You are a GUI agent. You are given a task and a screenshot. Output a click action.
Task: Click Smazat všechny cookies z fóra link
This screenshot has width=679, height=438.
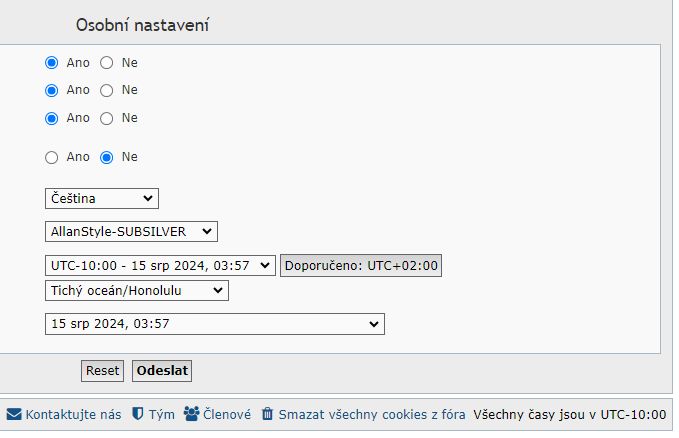(372, 414)
